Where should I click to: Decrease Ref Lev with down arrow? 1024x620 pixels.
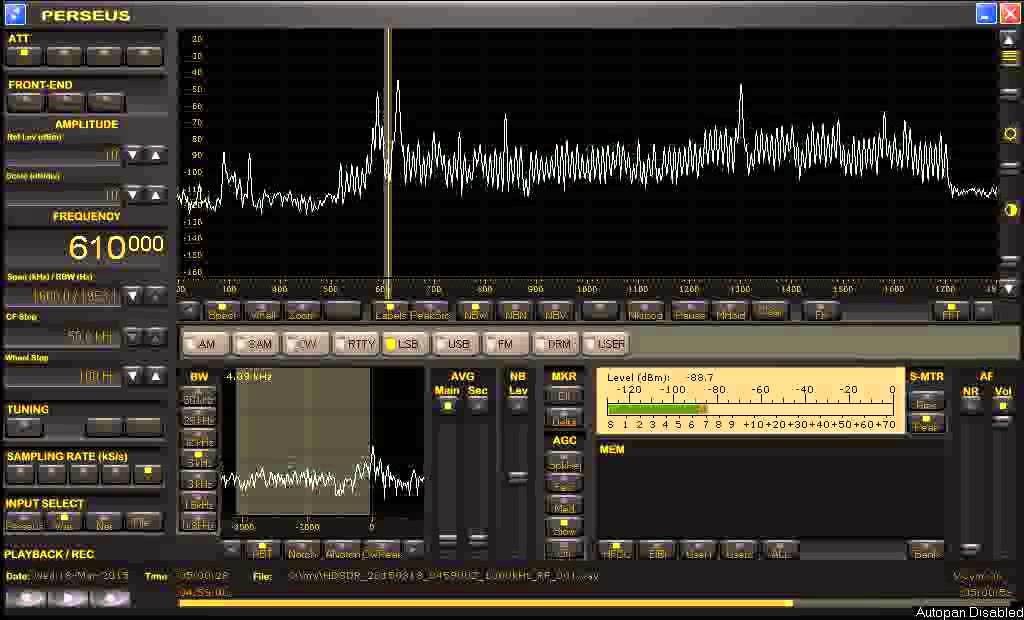pyautogui.click(x=133, y=155)
